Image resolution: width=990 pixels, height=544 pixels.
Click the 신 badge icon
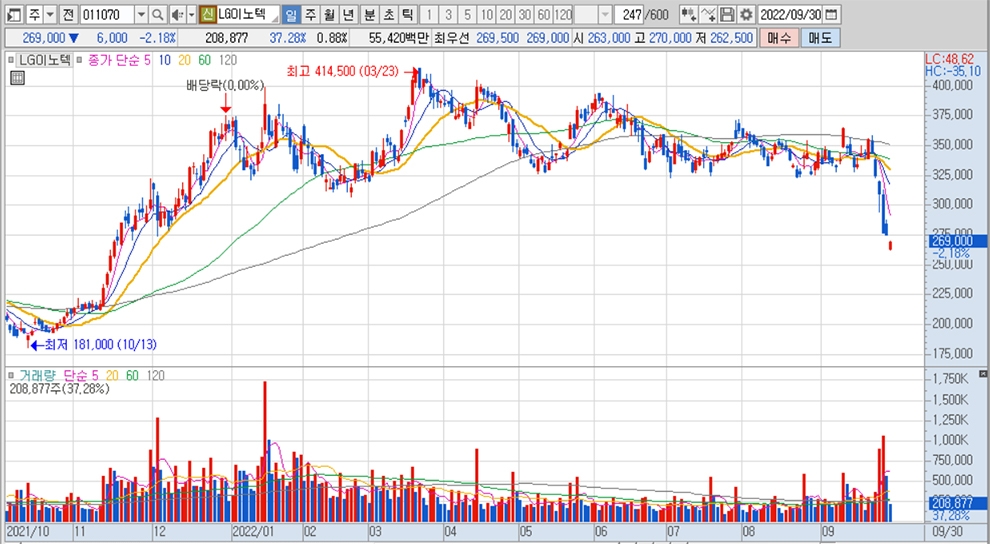point(208,14)
